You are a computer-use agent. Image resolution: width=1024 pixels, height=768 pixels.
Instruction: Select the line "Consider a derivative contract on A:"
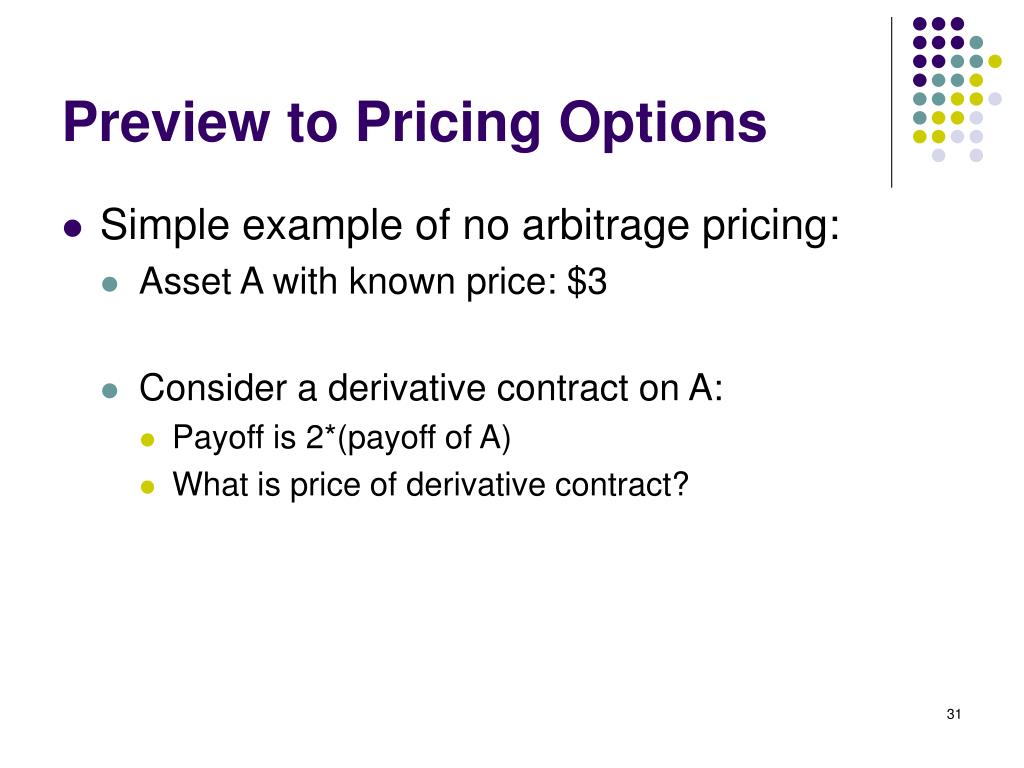tap(431, 389)
